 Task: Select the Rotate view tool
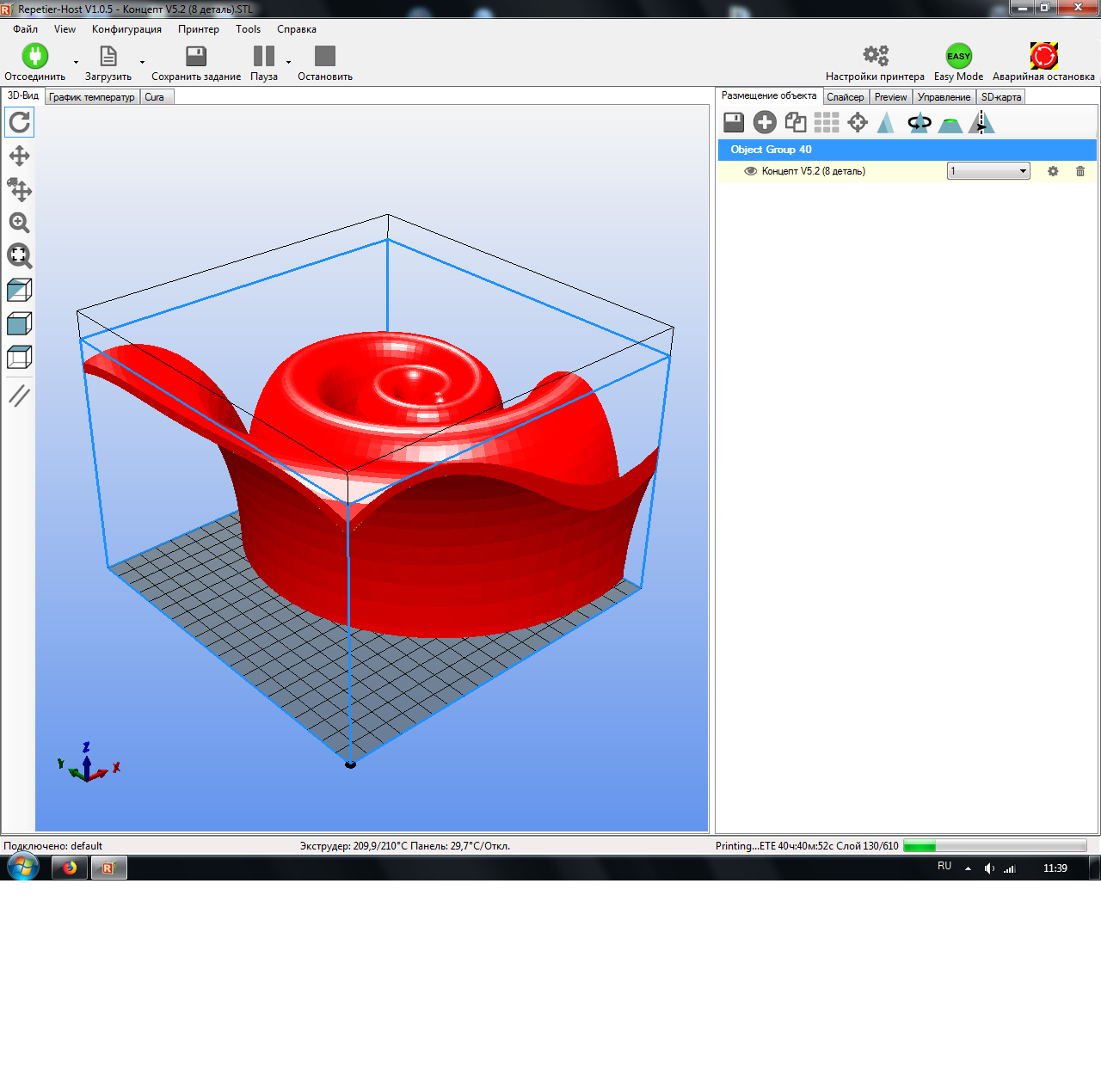click(19, 122)
